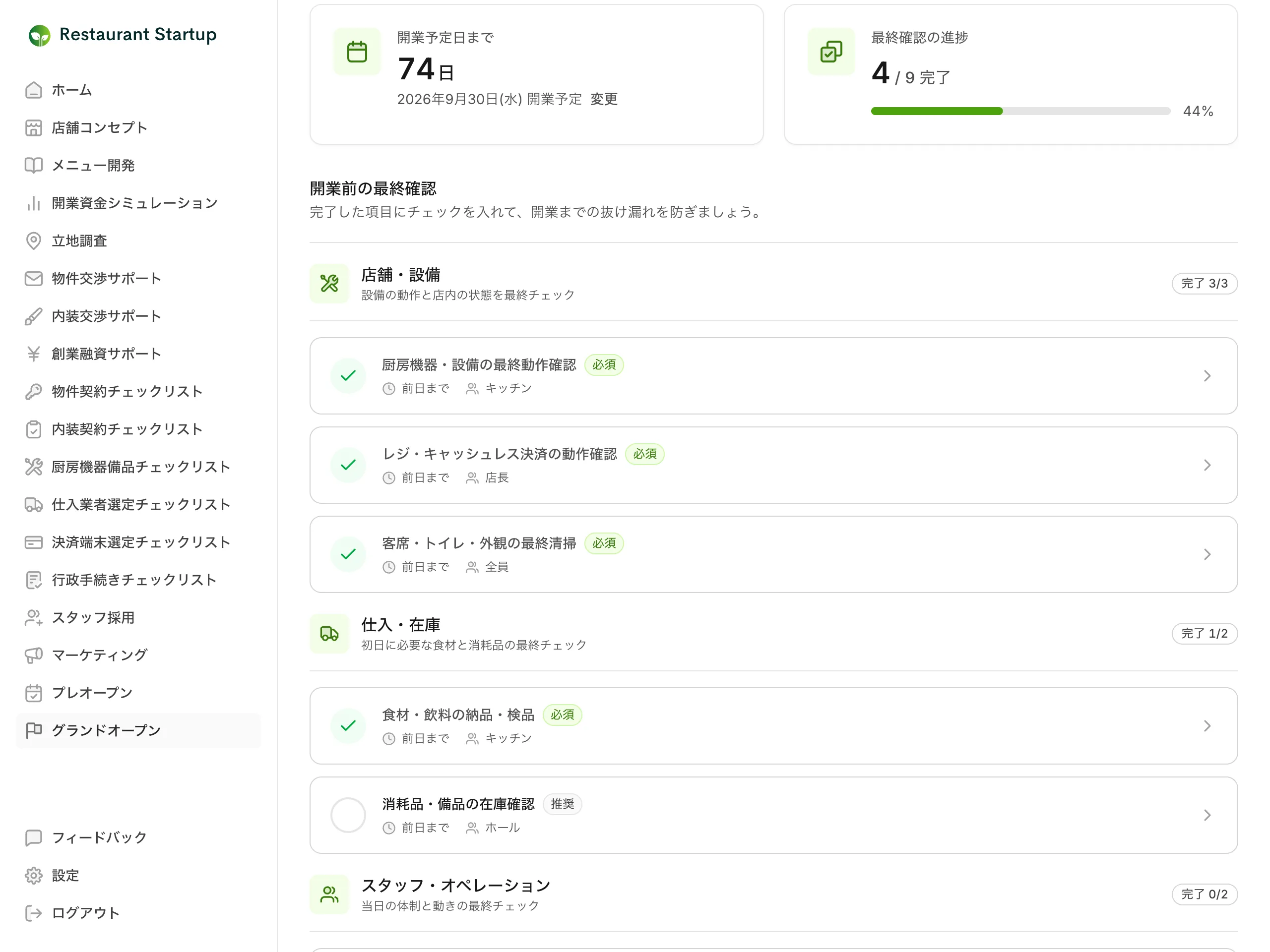
Task: Uncheck 厨房機器・設備の最終動作確認 item
Action: point(348,376)
